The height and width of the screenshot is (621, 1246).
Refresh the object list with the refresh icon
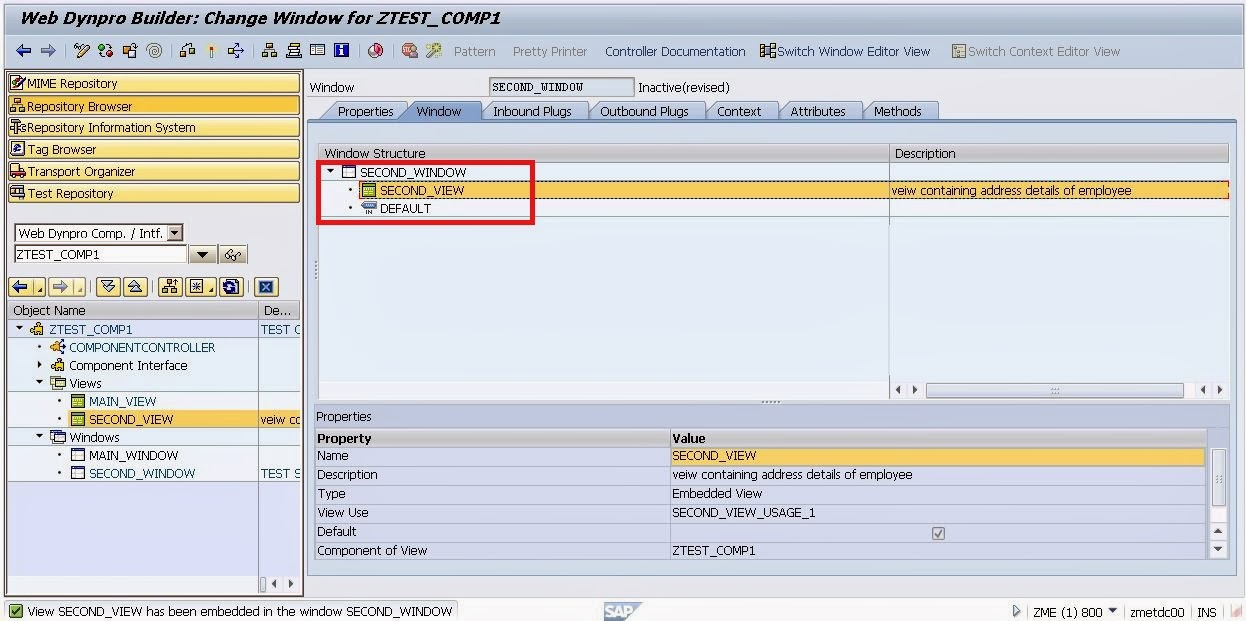click(231, 287)
